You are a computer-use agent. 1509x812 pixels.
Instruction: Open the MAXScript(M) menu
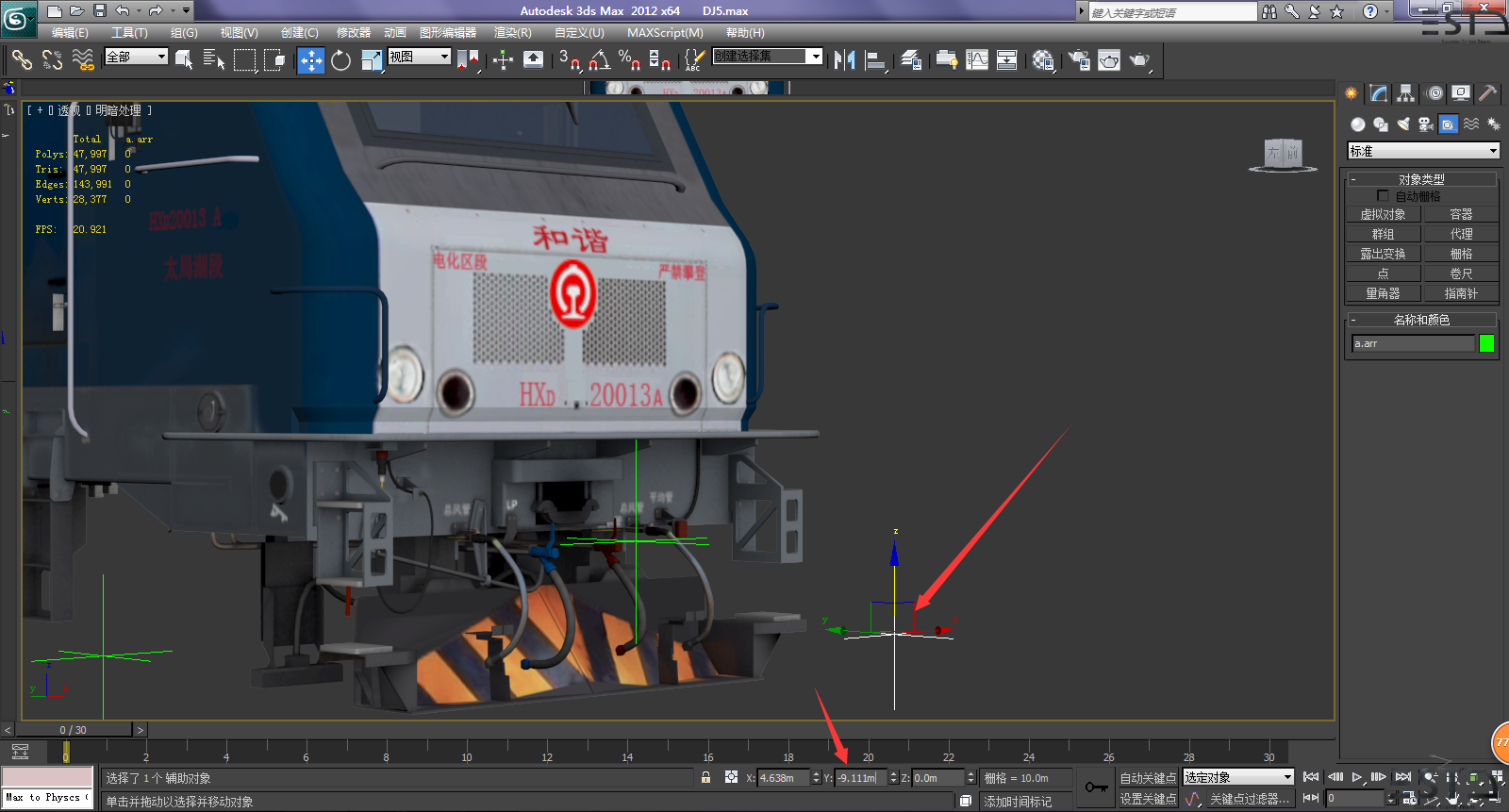(665, 33)
